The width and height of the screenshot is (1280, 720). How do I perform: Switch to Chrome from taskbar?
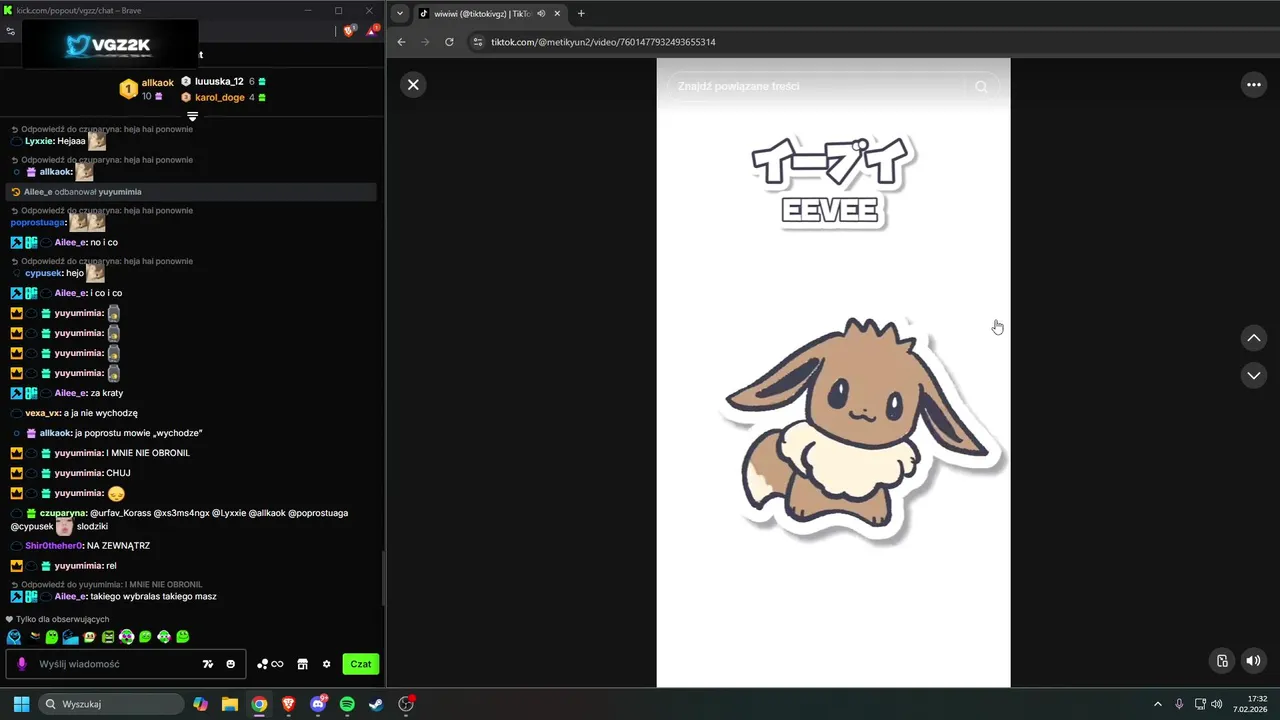click(259, 704)
